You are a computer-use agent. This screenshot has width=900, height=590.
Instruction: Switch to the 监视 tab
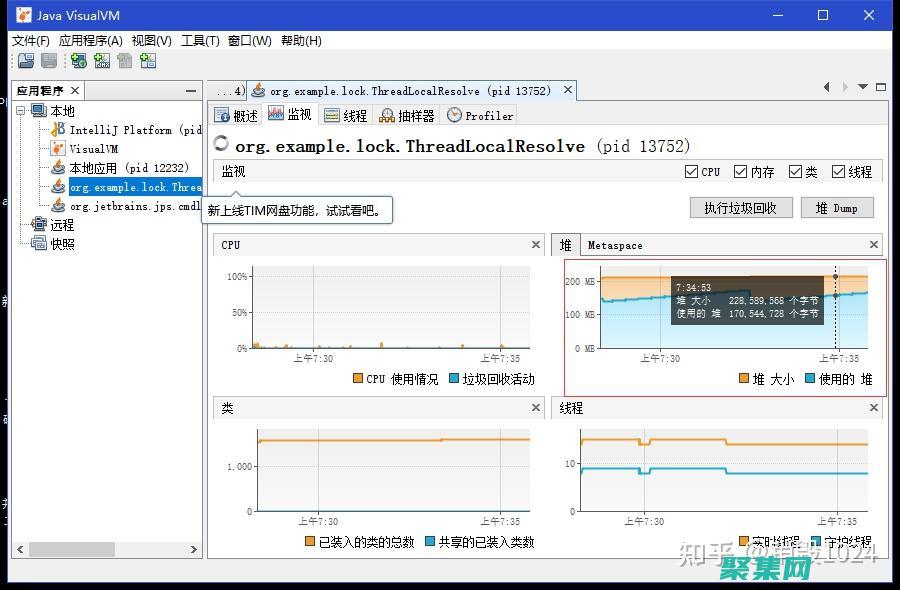291,115
